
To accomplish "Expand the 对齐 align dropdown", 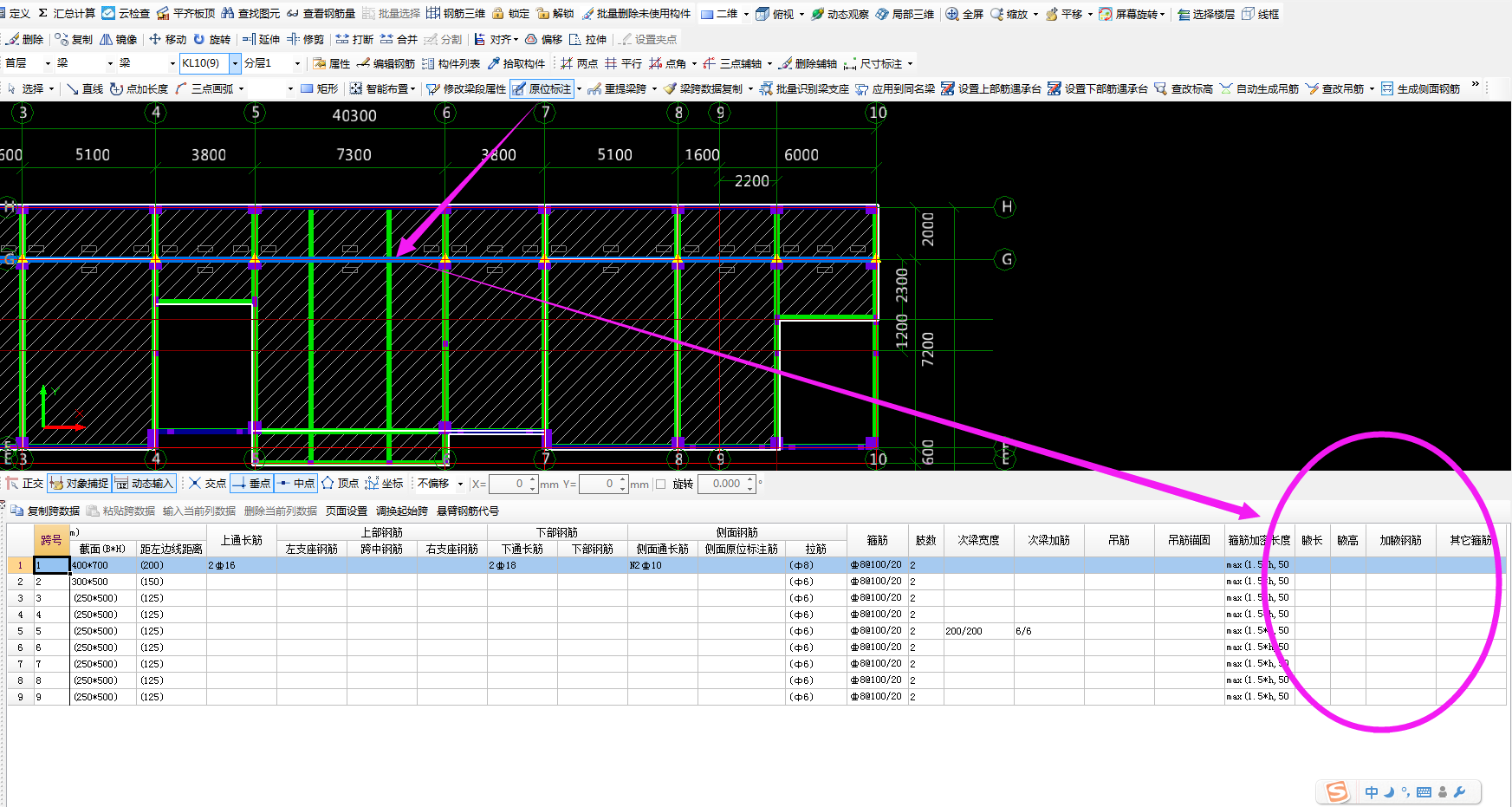I will tap(516, 39).
